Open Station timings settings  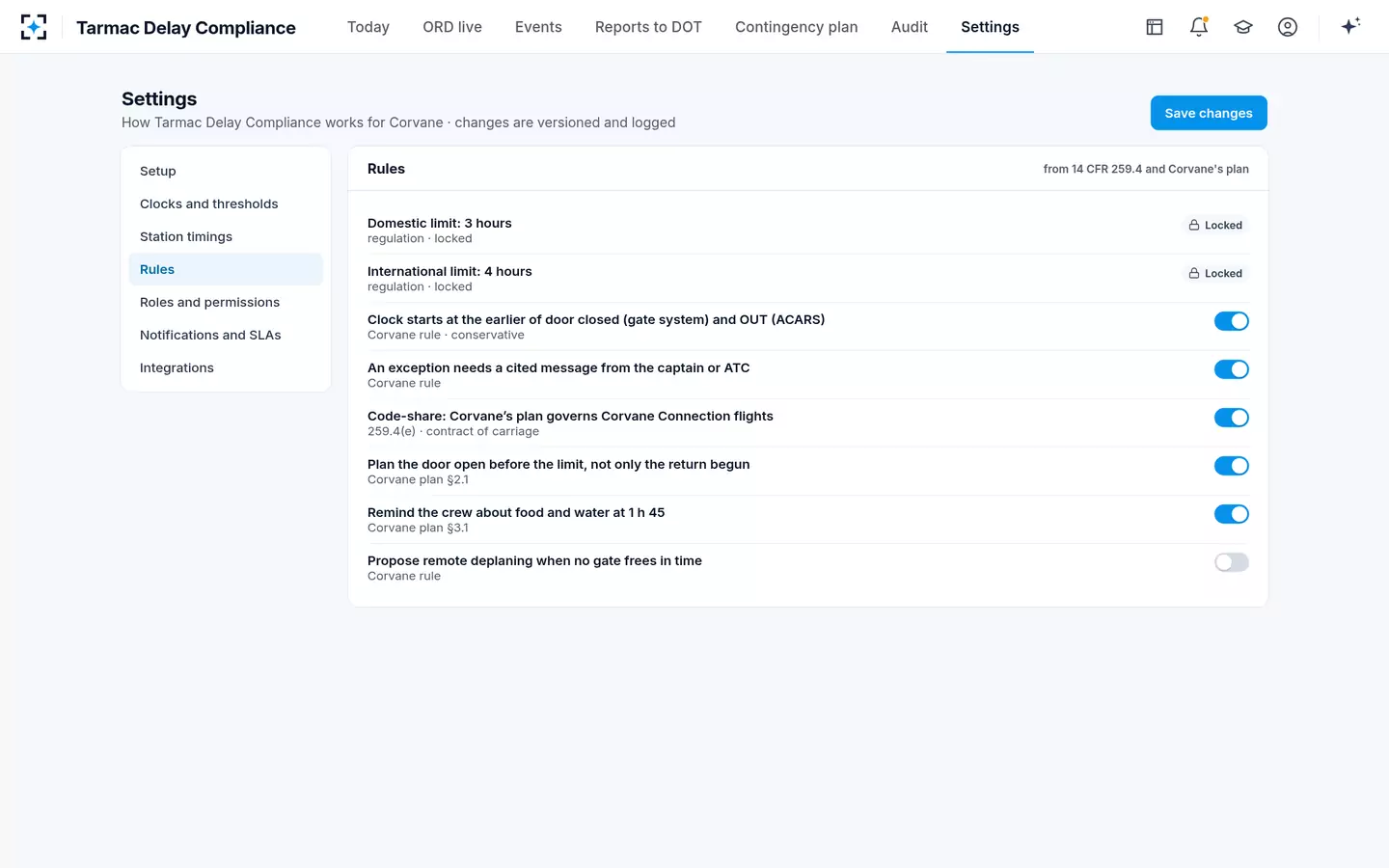point(226,236)
